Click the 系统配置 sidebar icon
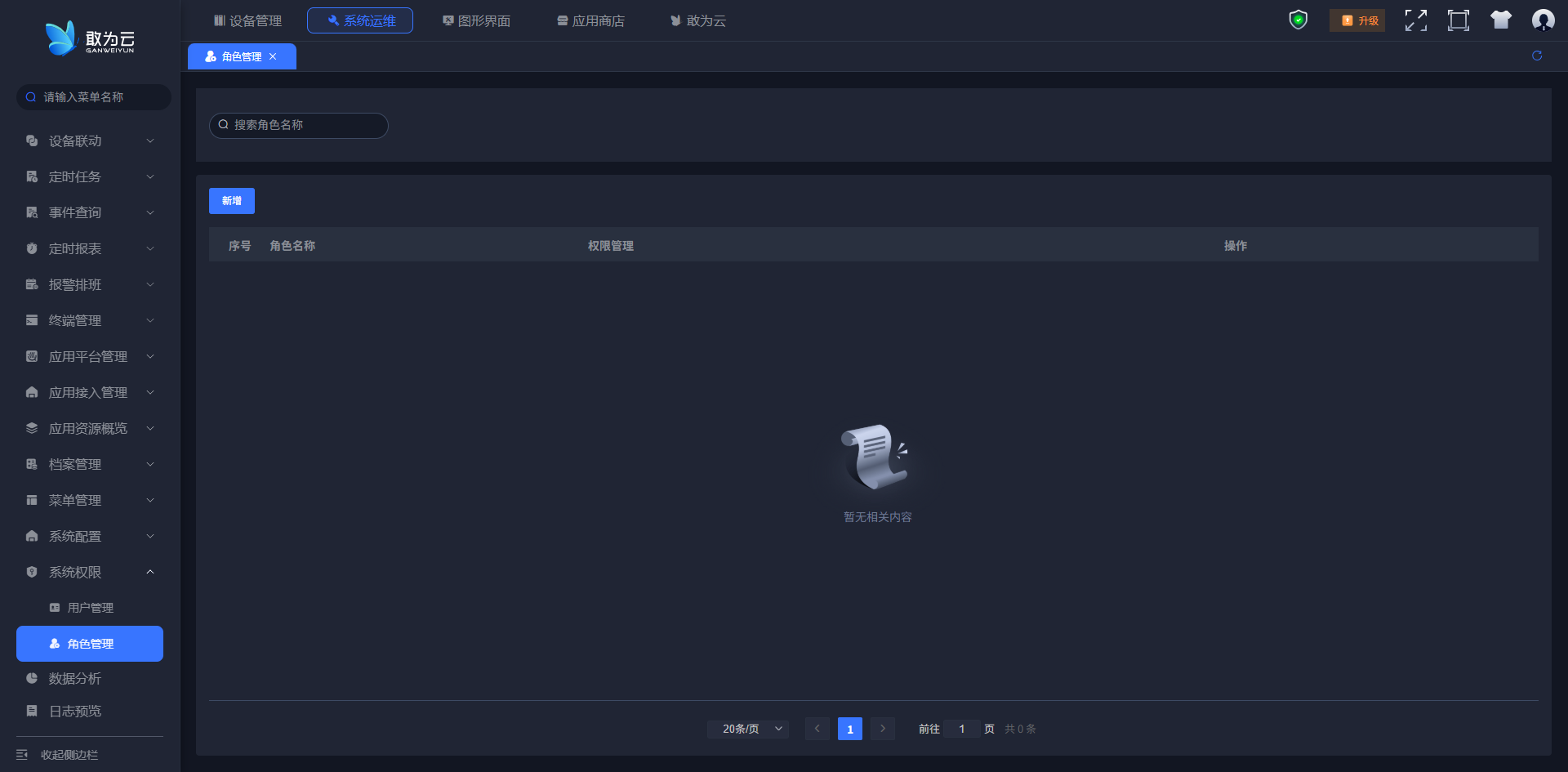Image resolution: width=1568 pixels, height=772 pixels. [x=32, y=536]
